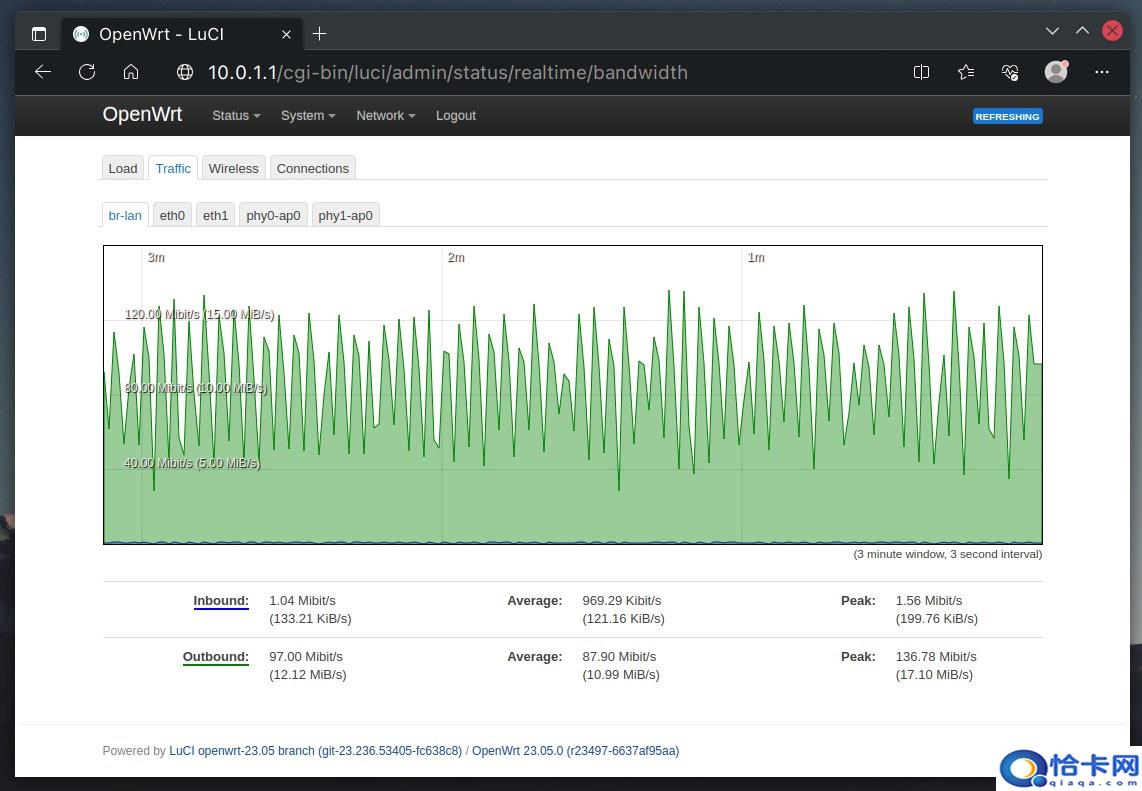Select the eth0 interface tab

coord(172,215)
